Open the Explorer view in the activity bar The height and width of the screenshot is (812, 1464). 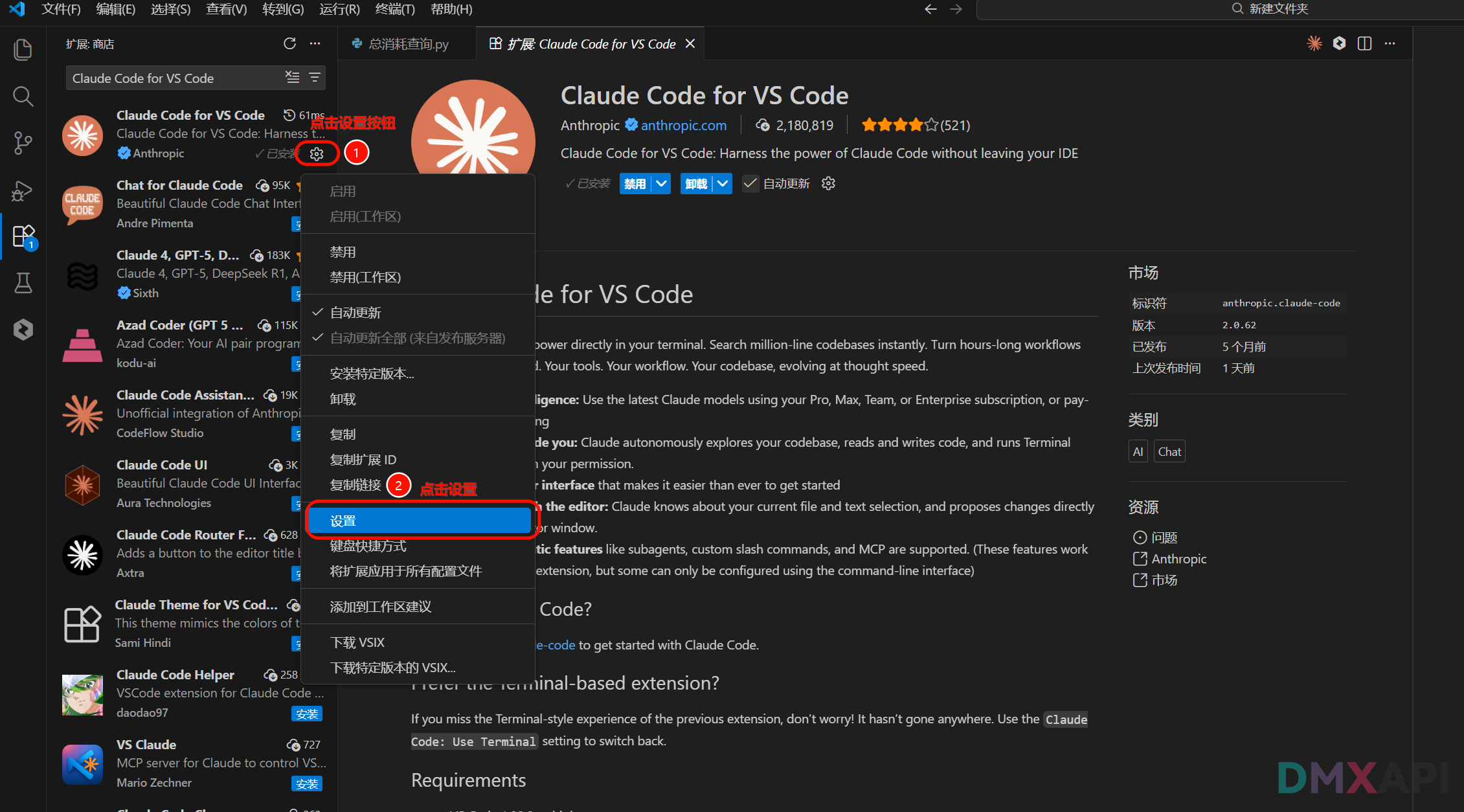pos(23,49)
